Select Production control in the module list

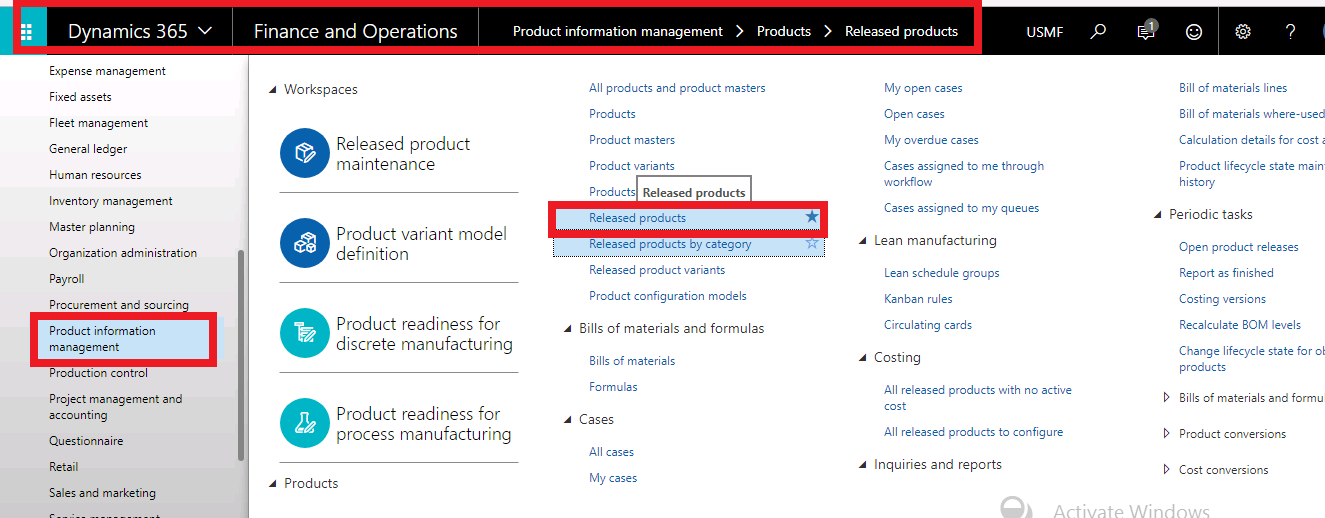[x=98, y=373]
